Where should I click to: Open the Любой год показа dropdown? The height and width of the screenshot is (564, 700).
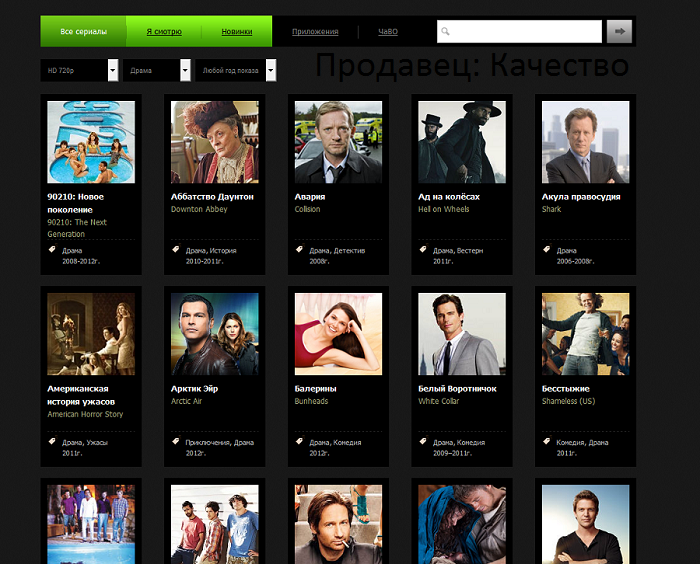pyautogui.click(x=236, y=71)
